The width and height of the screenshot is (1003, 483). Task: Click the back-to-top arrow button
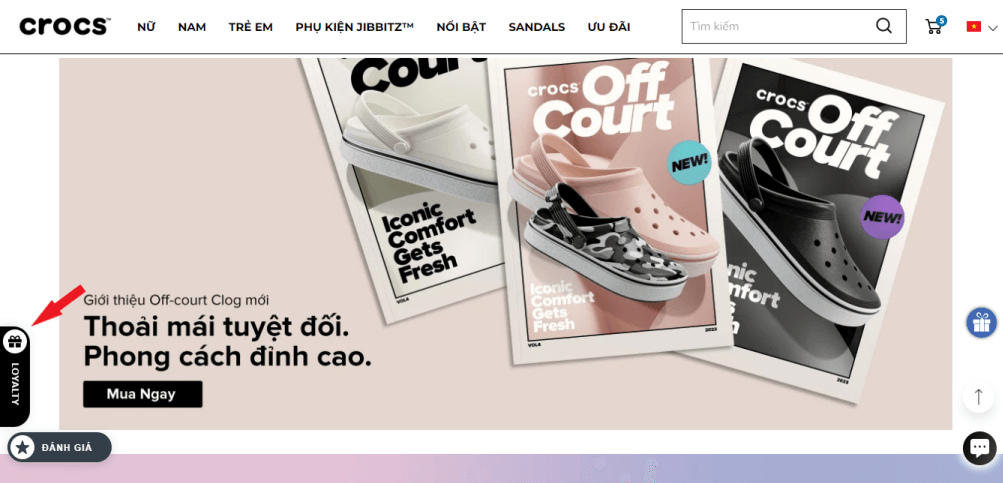pos(979,397)
